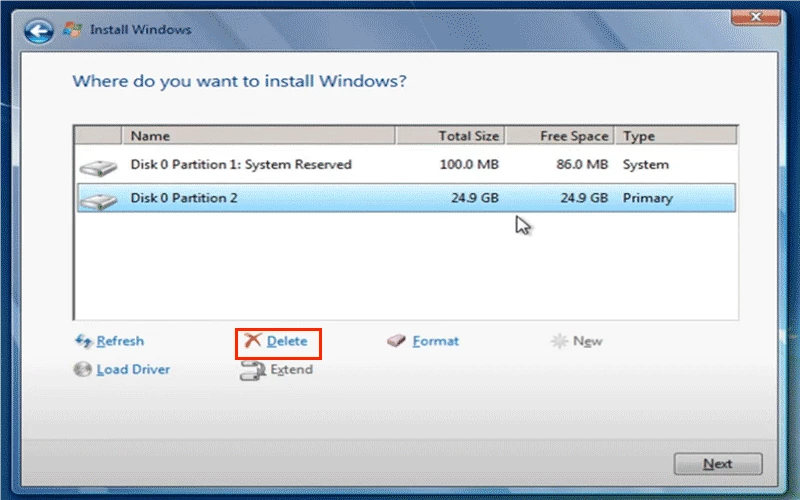800x500 pixels.
Task: Format the selected partition
Action: point(435,341)
